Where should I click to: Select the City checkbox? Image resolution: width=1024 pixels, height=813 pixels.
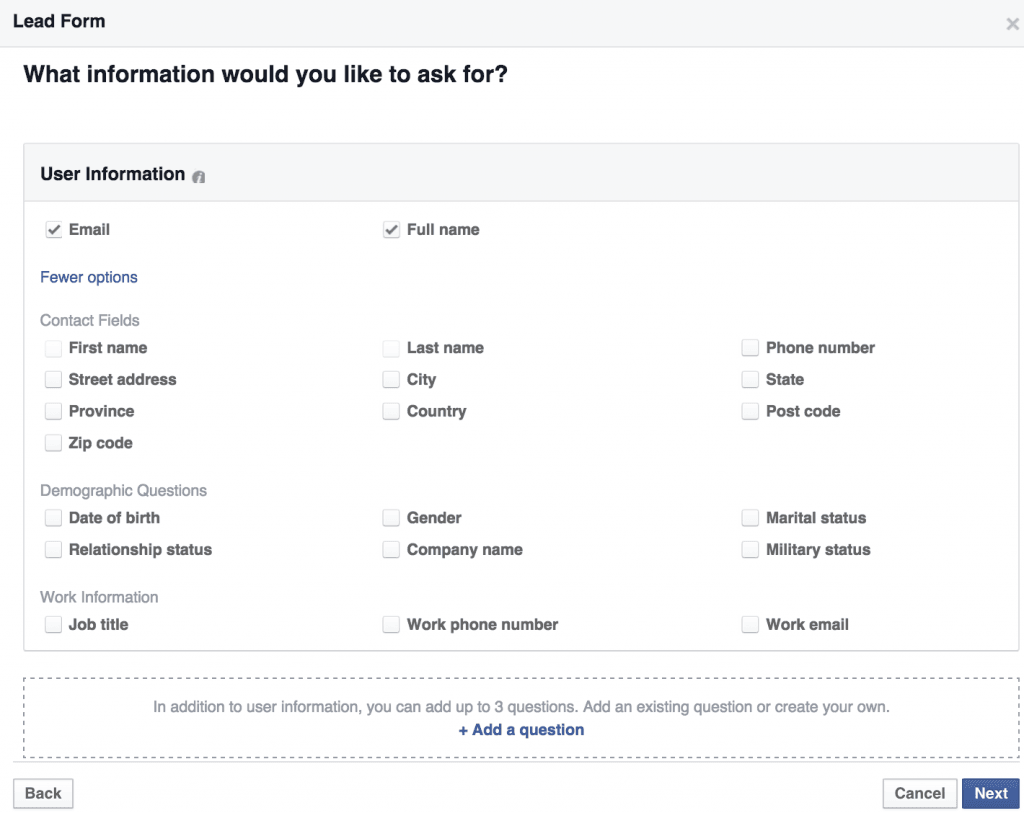pyautogui.click(x=391, y=380)
